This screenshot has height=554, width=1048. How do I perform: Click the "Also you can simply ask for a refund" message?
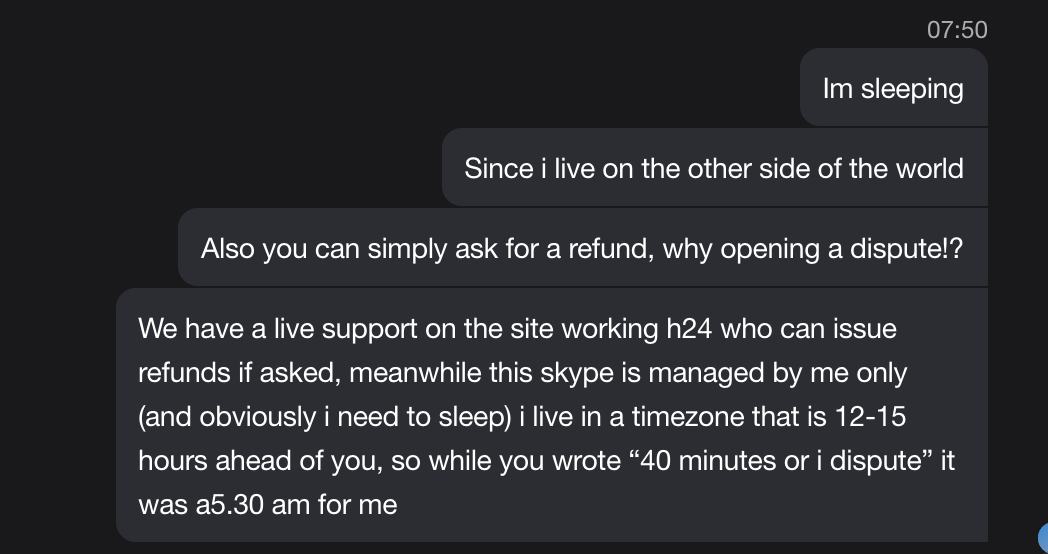point(581,247)
